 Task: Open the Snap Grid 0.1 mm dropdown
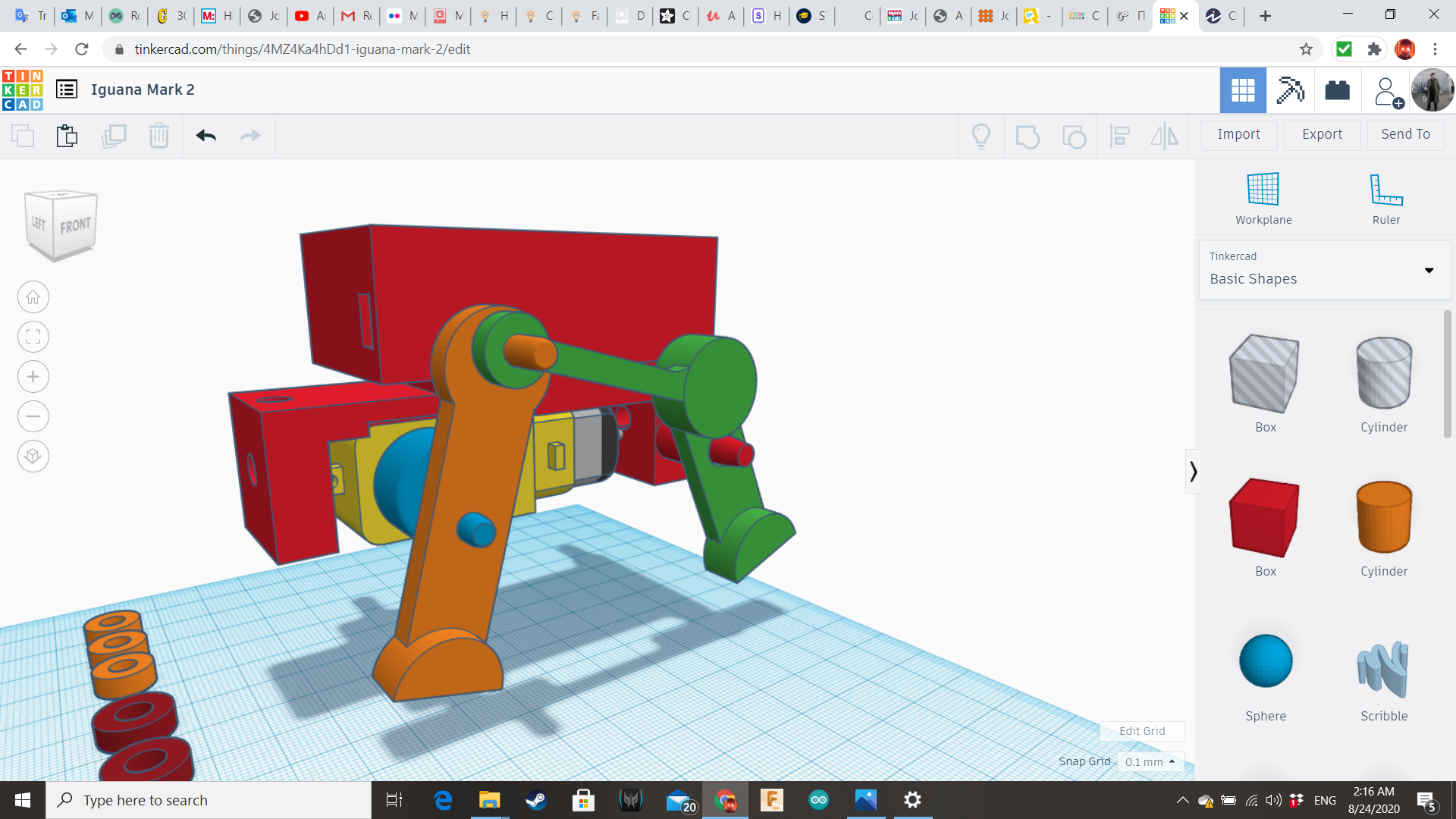coord(1150,761)
